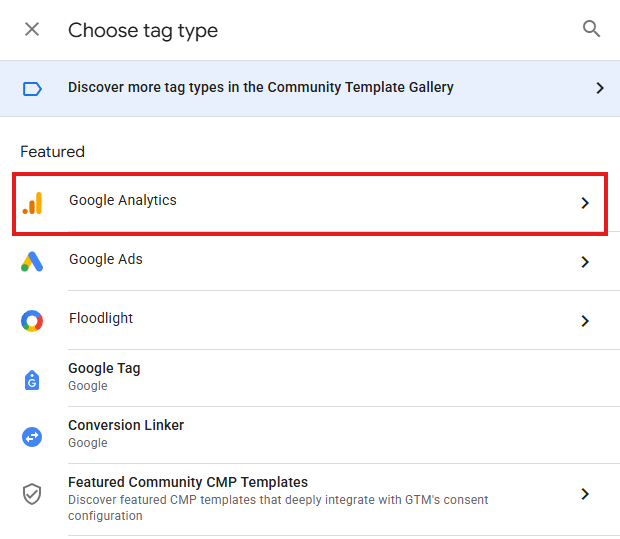620x539 pixels.
Task: Open the tag type search icon
Action: [x=591, y=29]
